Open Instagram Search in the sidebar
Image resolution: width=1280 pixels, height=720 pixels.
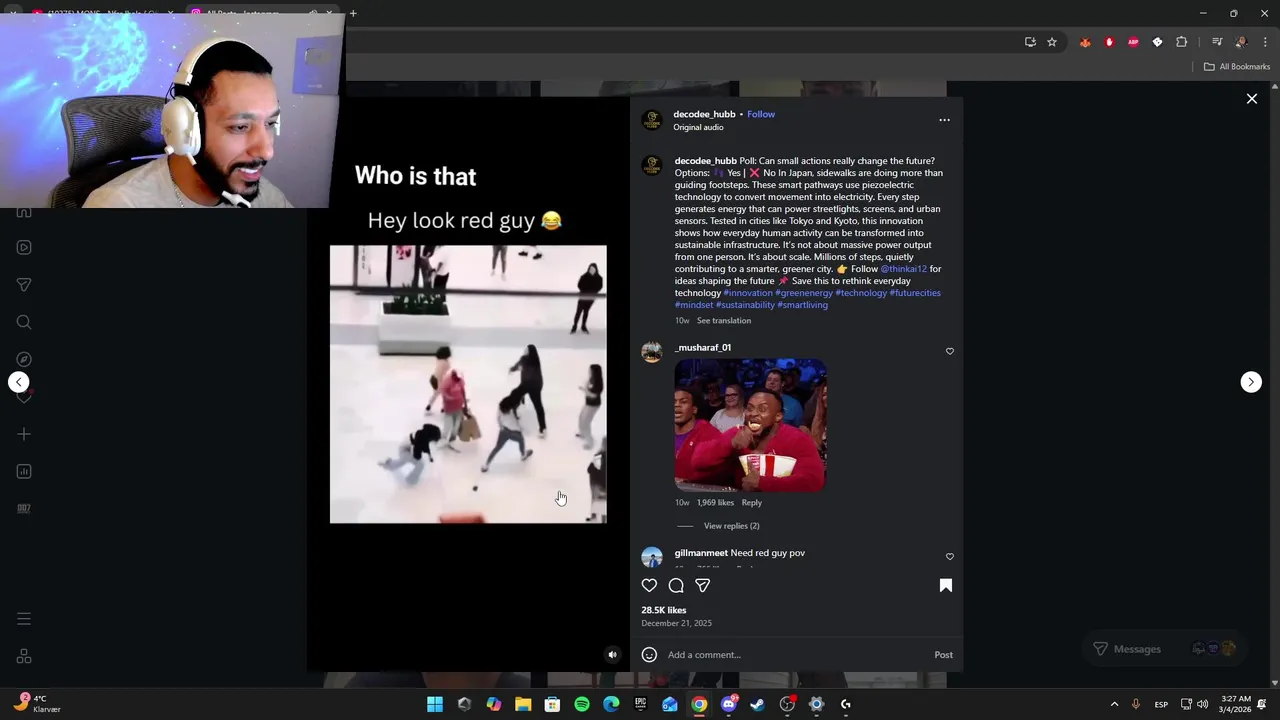coord(24,322)
